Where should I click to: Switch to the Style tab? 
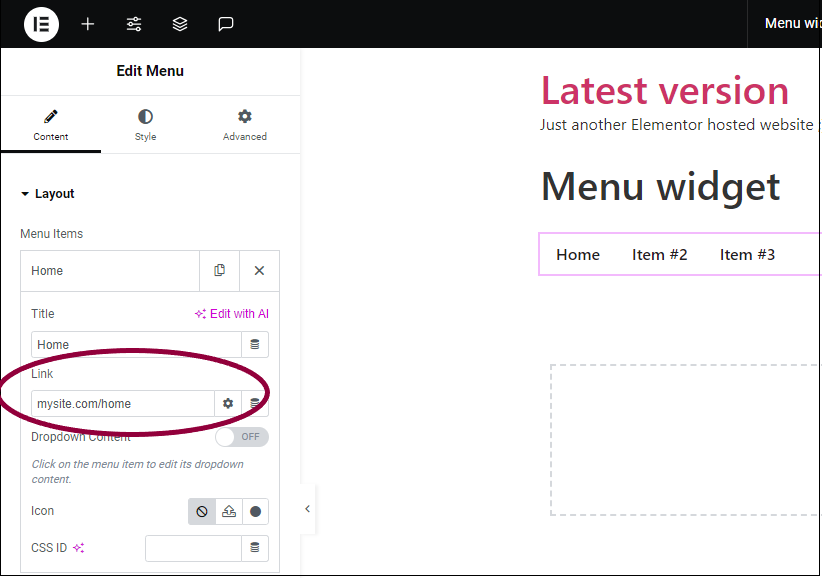click(x=145, y=126)
